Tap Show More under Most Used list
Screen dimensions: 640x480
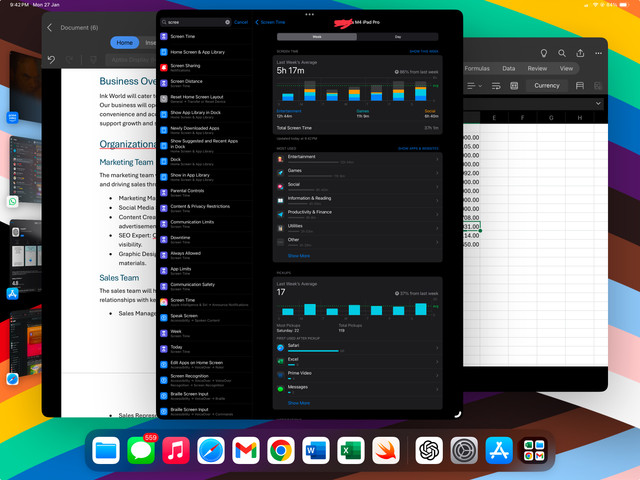[299, 256]
